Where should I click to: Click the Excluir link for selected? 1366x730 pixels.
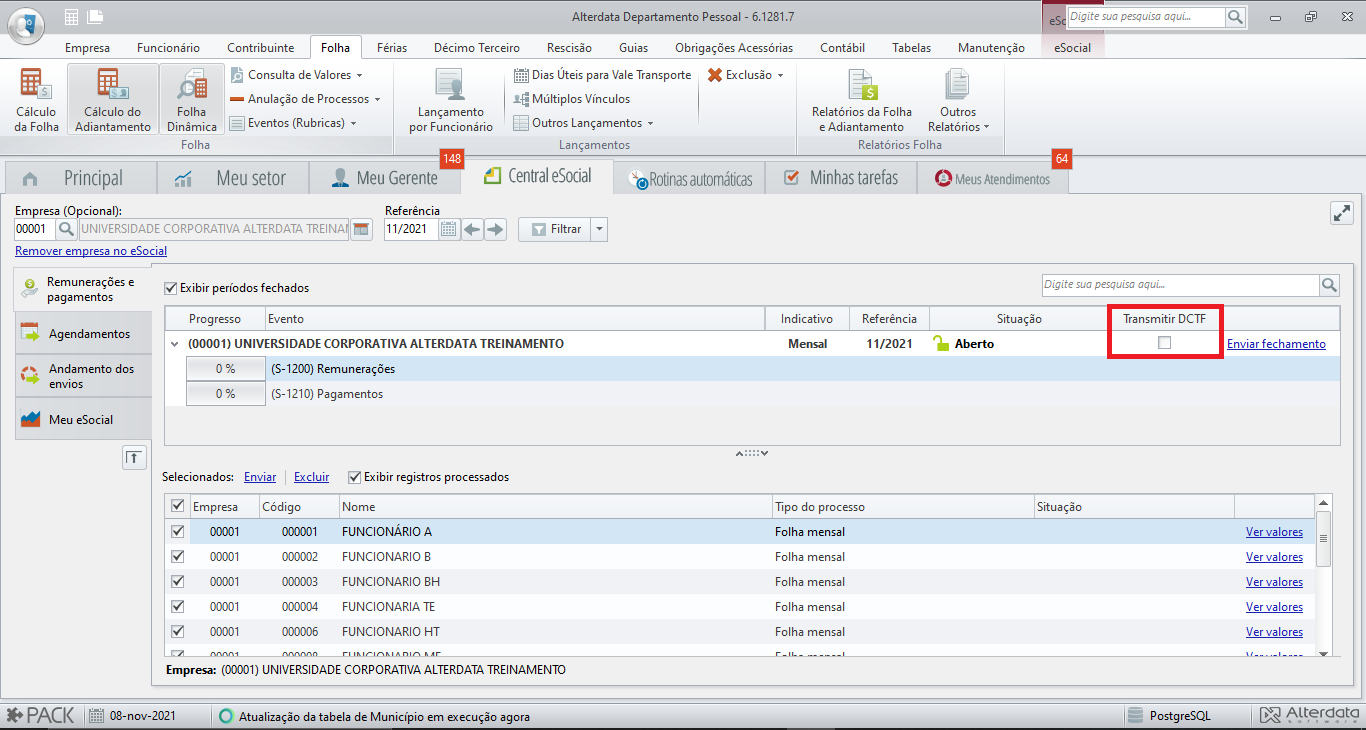pyautogui.click(x=311, y=477)
